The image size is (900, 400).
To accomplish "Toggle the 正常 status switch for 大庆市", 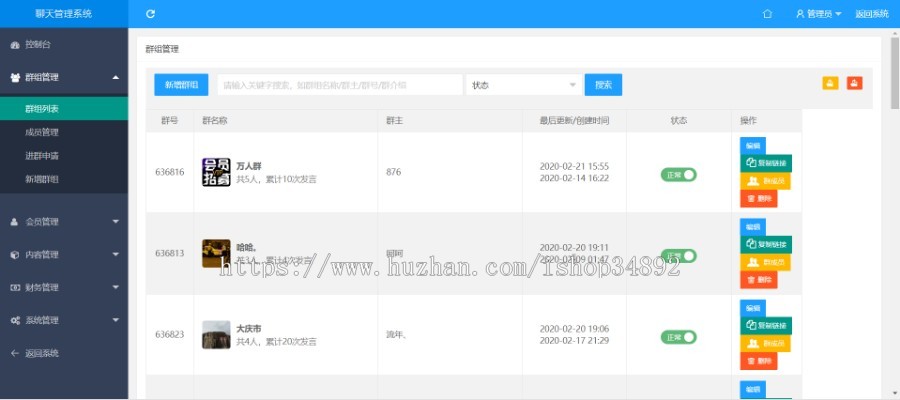I will [678, 337].
